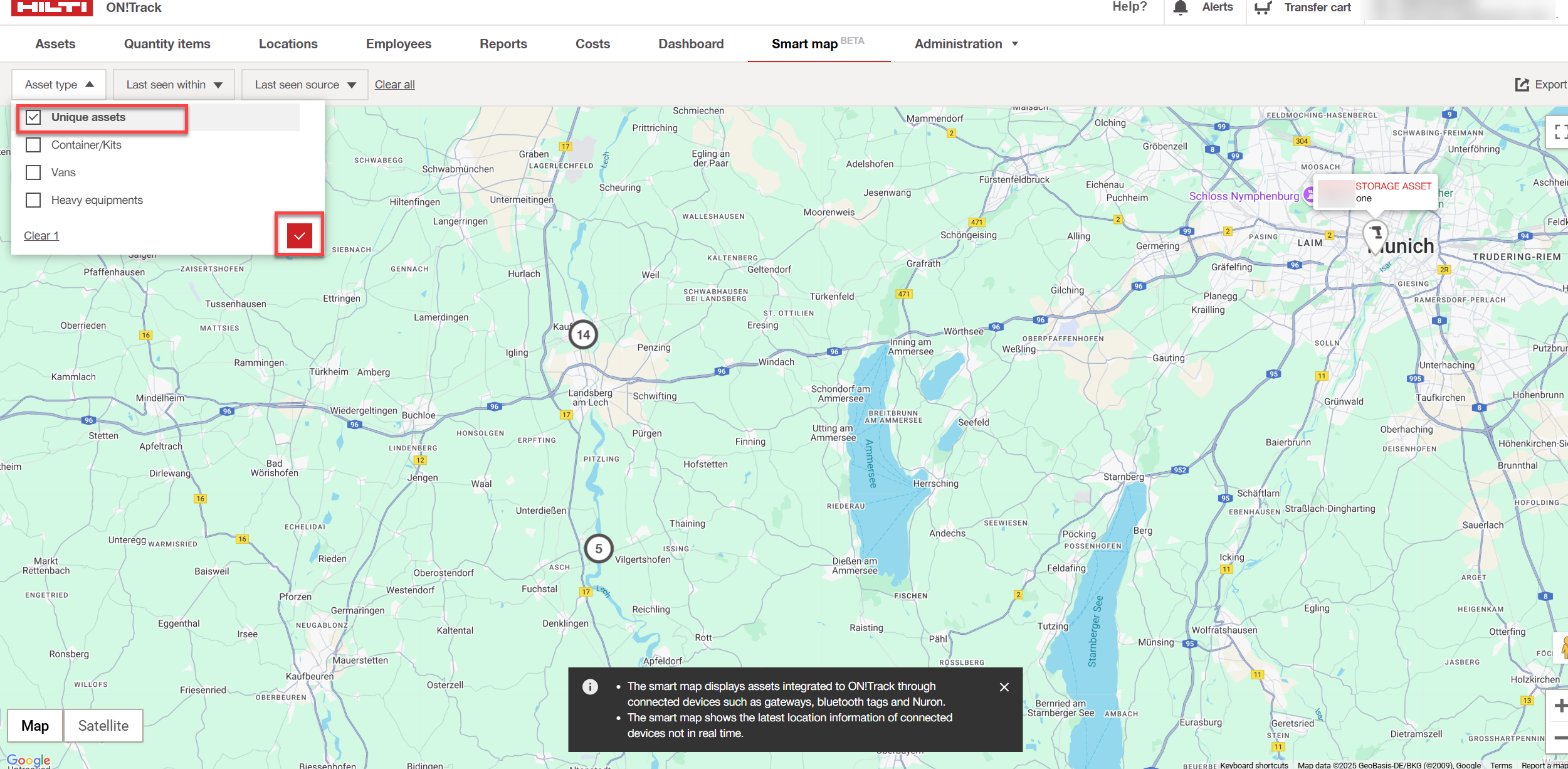Confirm asset type filter with red checkmark button
Image resolution: width=1568 pixels, height=769 pixels.
pyautogui.click(x=300, y=236)
